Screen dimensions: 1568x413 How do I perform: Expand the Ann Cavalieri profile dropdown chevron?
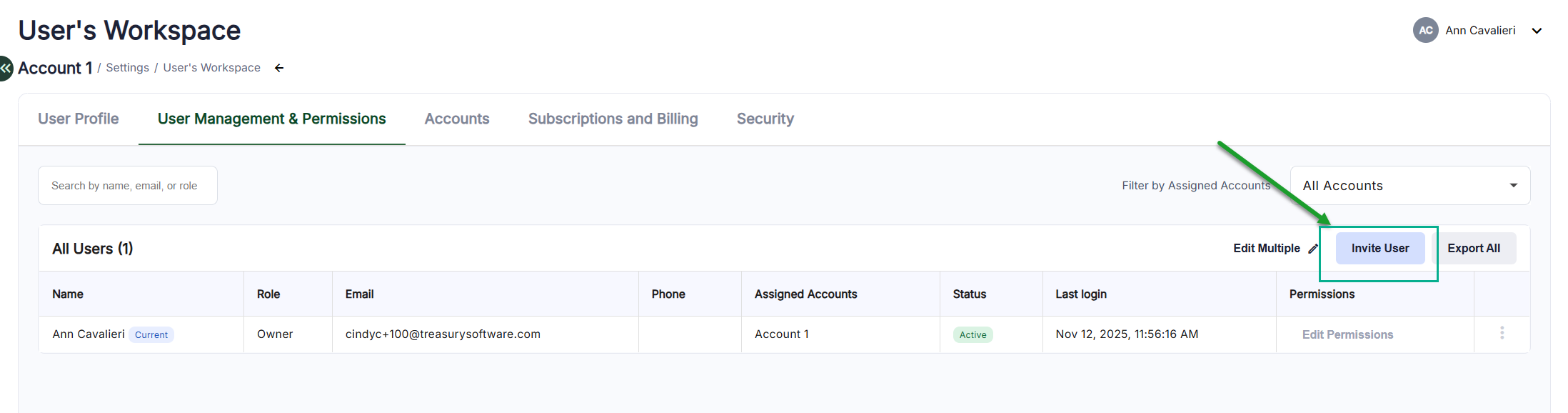click(1537, 31)
